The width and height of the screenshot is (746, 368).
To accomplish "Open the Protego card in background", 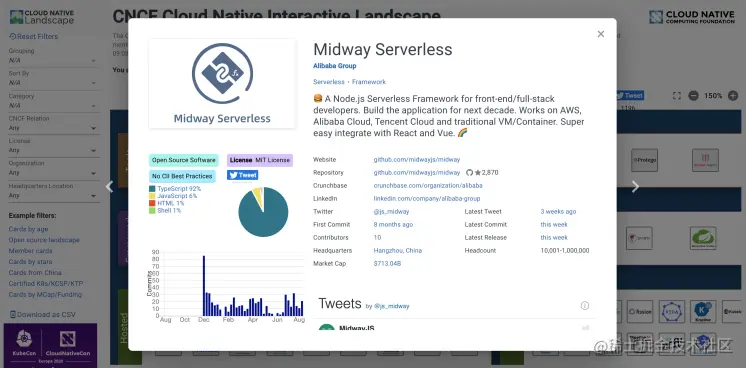I will click(644, 160).
